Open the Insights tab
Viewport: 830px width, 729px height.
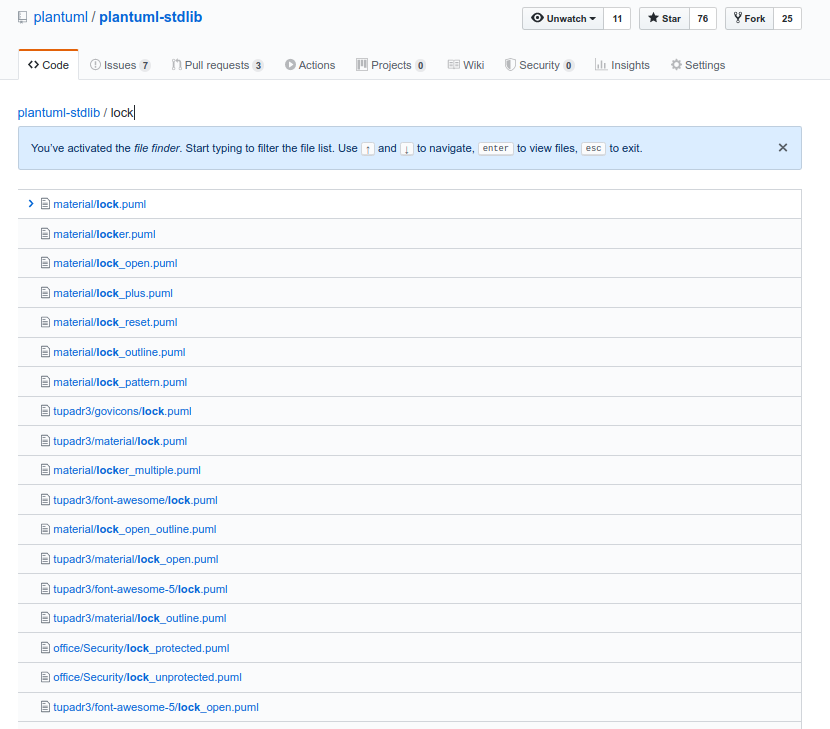[622, 65]
